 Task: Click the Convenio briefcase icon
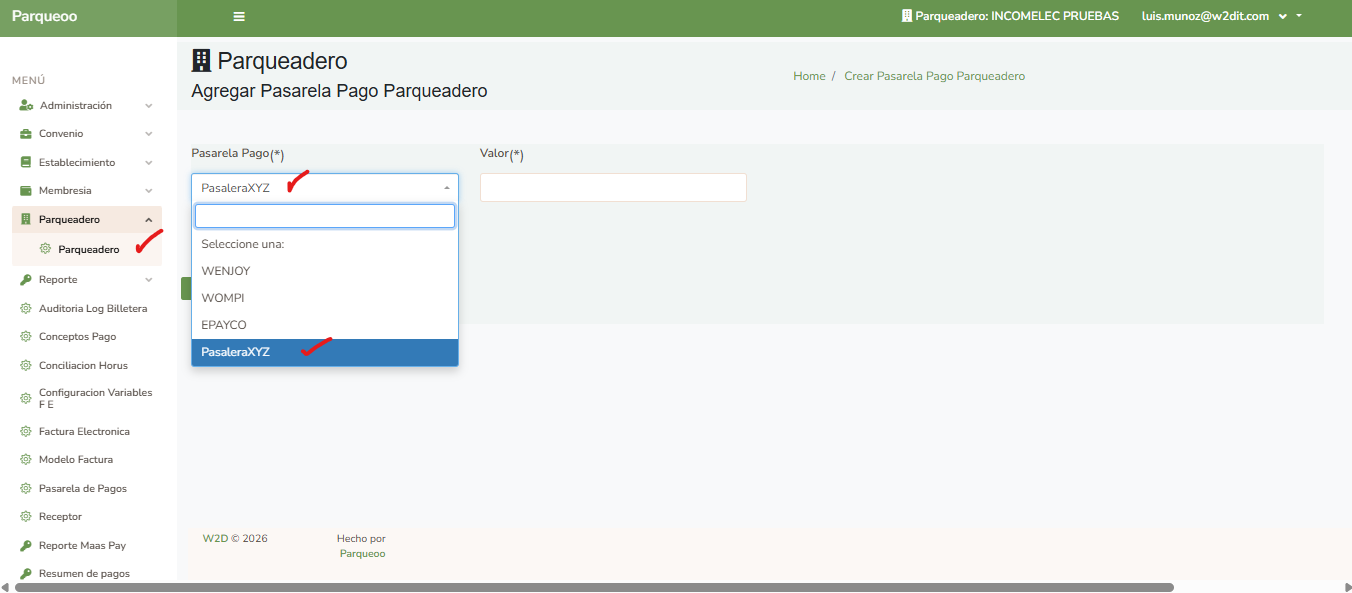click(27, 134)
